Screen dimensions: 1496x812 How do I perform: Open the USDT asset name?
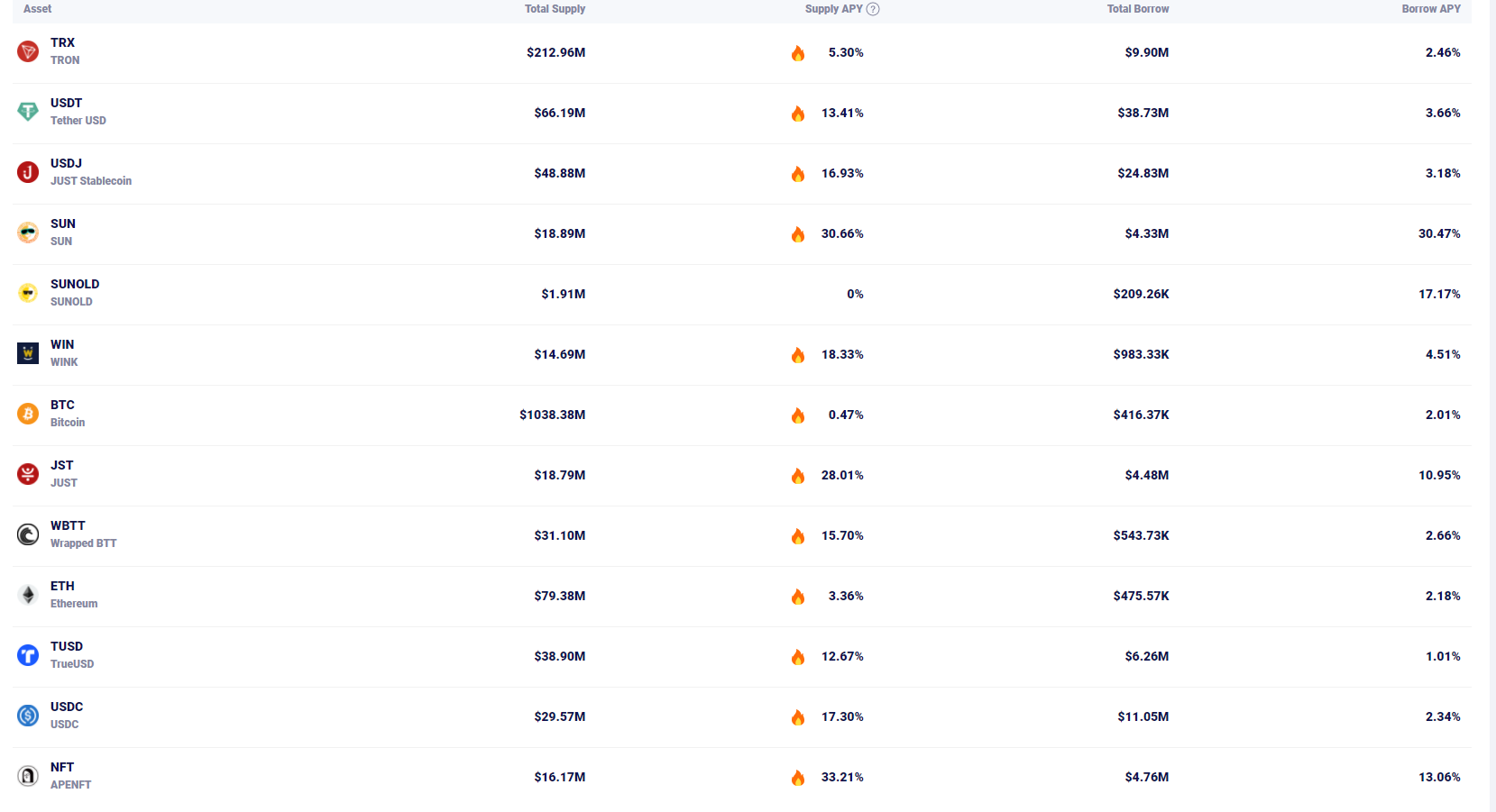tap(66, 103)
